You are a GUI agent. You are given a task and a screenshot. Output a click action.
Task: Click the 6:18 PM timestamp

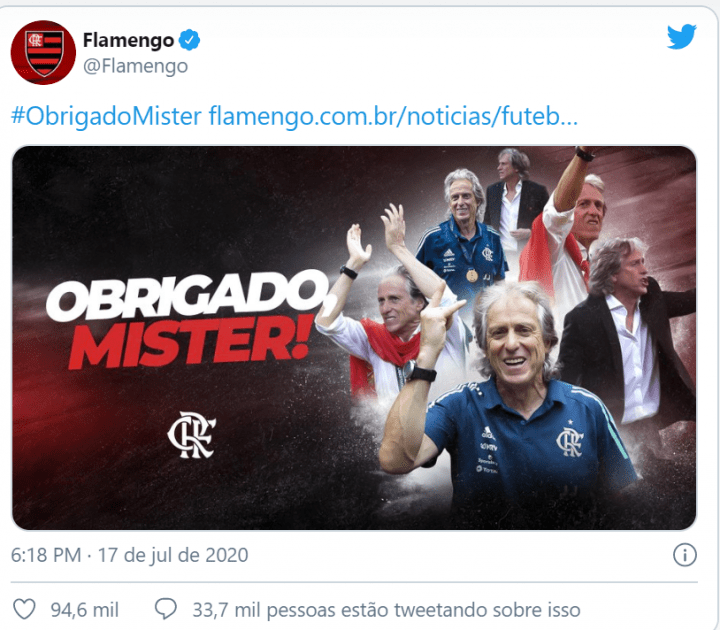(x=46, y=555)
